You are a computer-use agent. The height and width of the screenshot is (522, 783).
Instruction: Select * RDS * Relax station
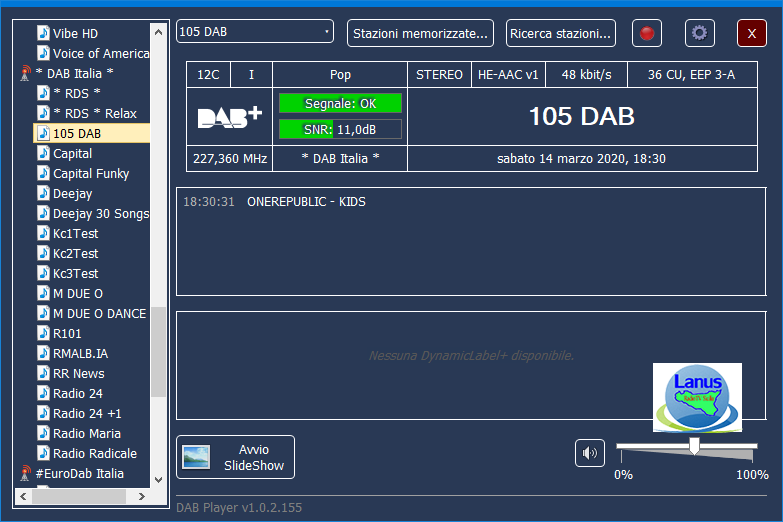[95, 113]
